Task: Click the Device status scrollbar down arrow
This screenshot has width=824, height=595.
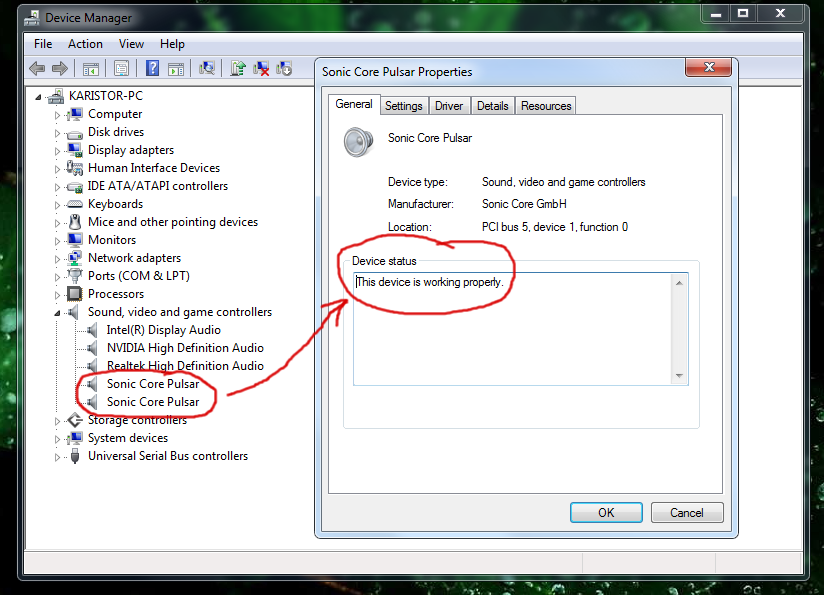Action: tap(679, 375)
